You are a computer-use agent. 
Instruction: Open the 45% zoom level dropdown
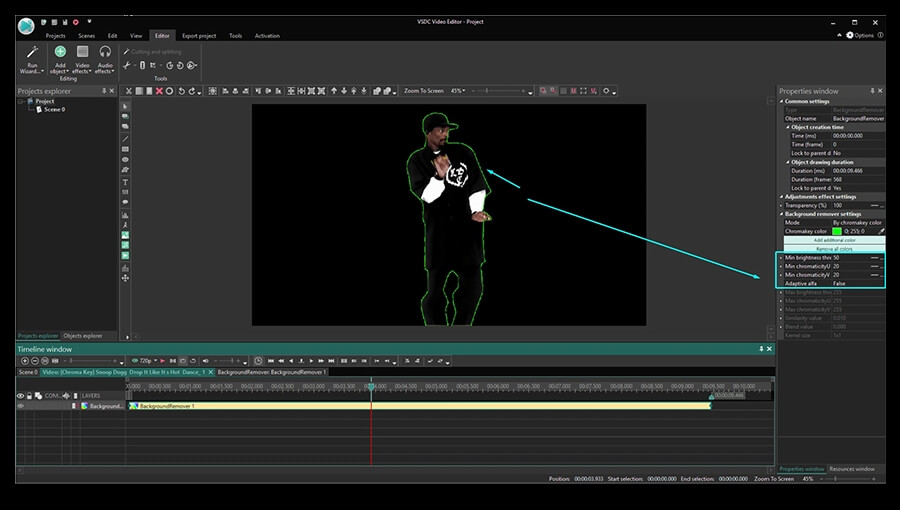pyautogui.click(x=459, y=91)
